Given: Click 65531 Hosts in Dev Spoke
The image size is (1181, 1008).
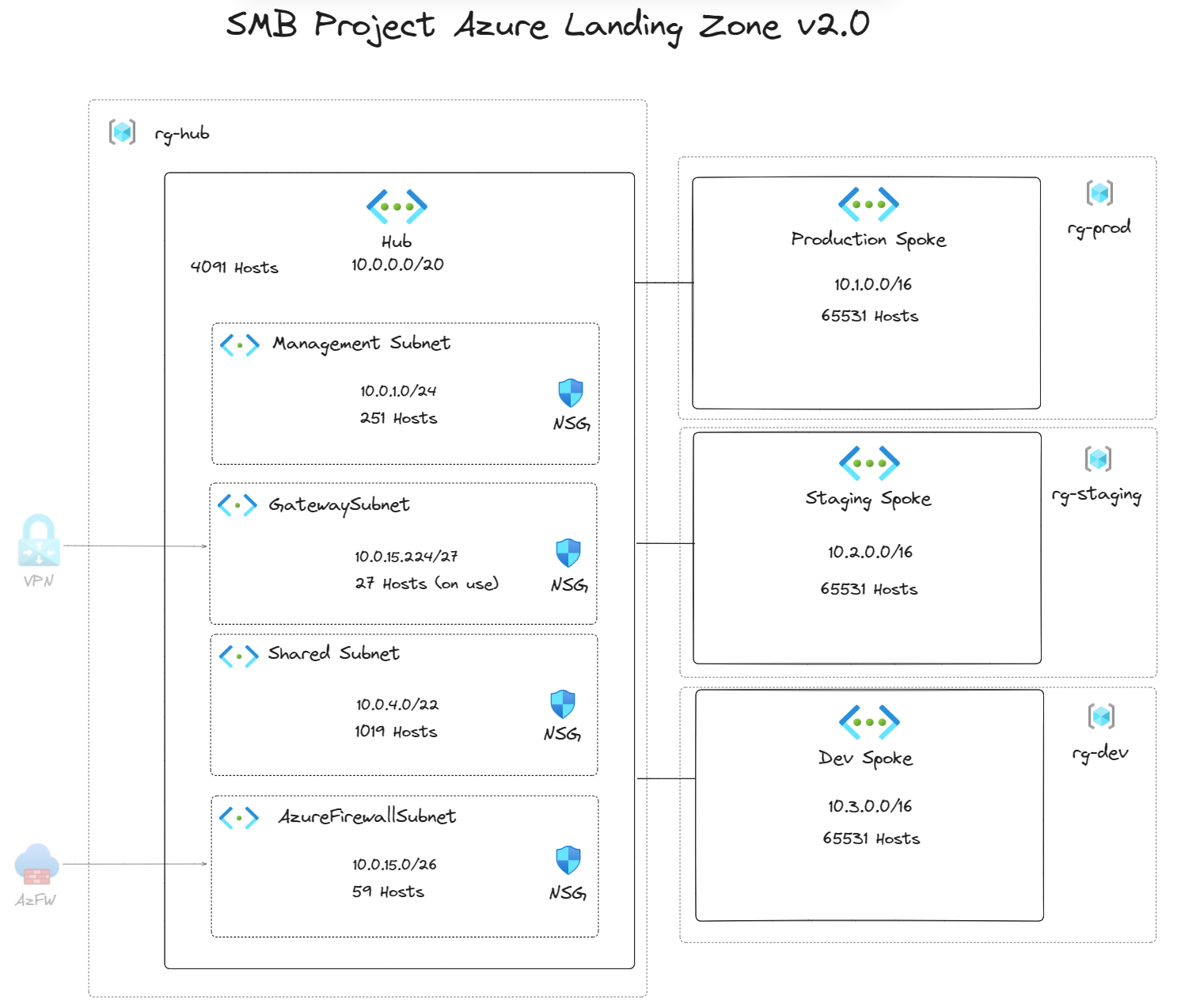Looking at the screenshot, I should [872, 839].
